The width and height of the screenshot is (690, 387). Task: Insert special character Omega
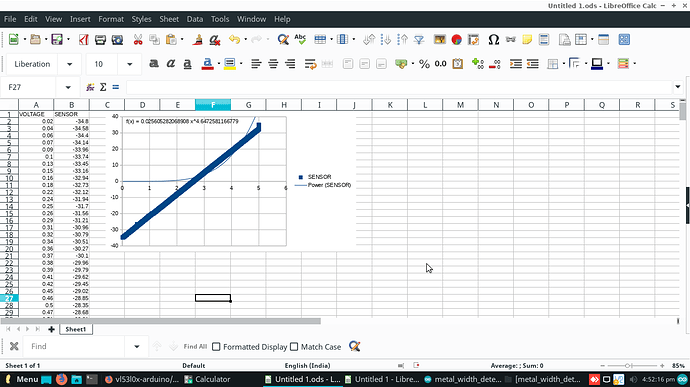(x=494, y=40)
